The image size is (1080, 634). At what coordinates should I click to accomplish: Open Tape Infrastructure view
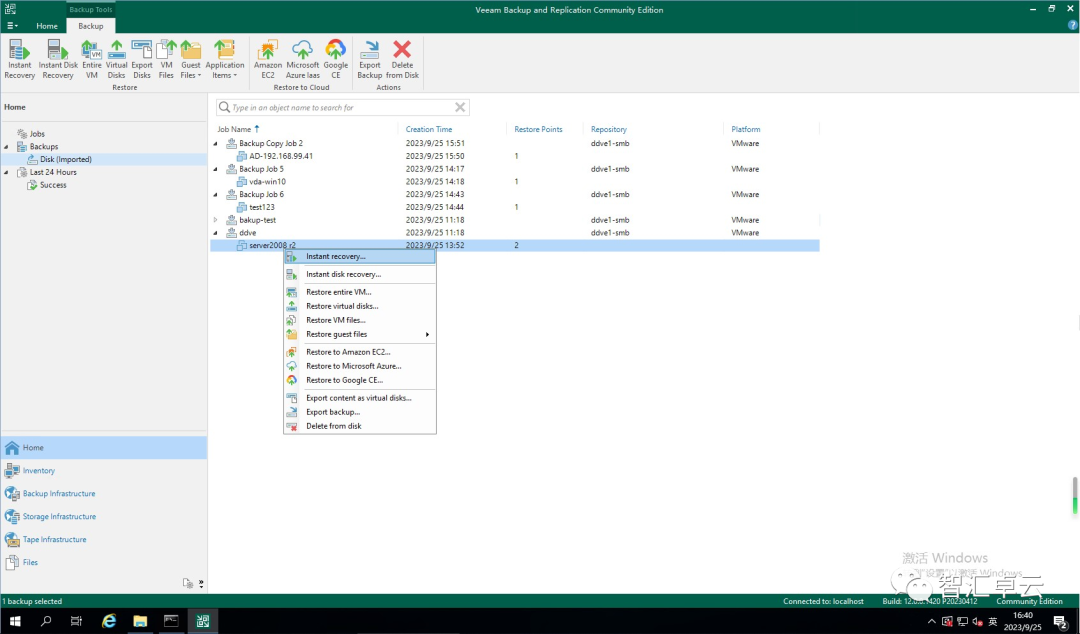[104, 540]
